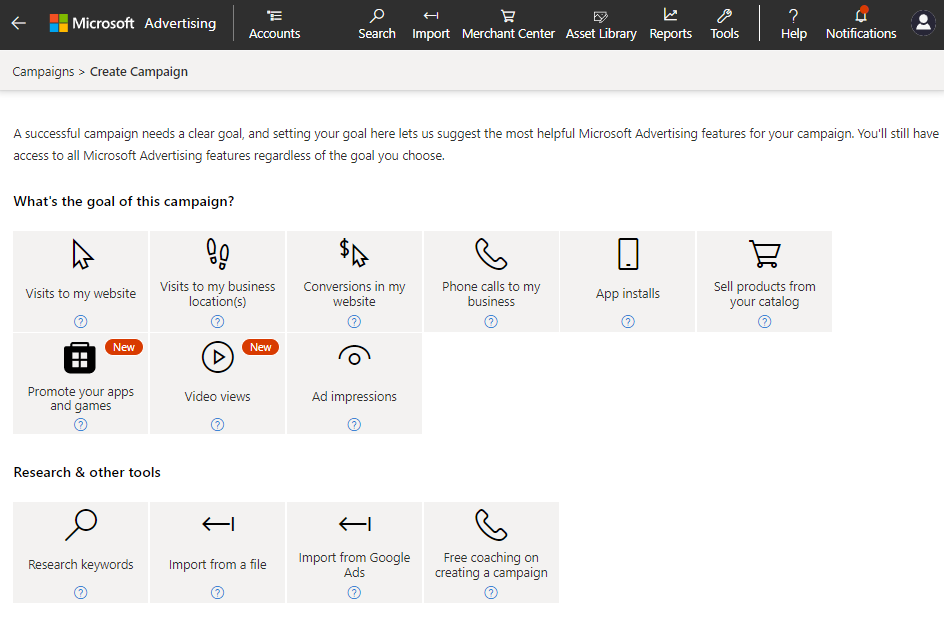
Task: Click the back arrow in header
Action: pyautogui.click(x=19, y=23)
